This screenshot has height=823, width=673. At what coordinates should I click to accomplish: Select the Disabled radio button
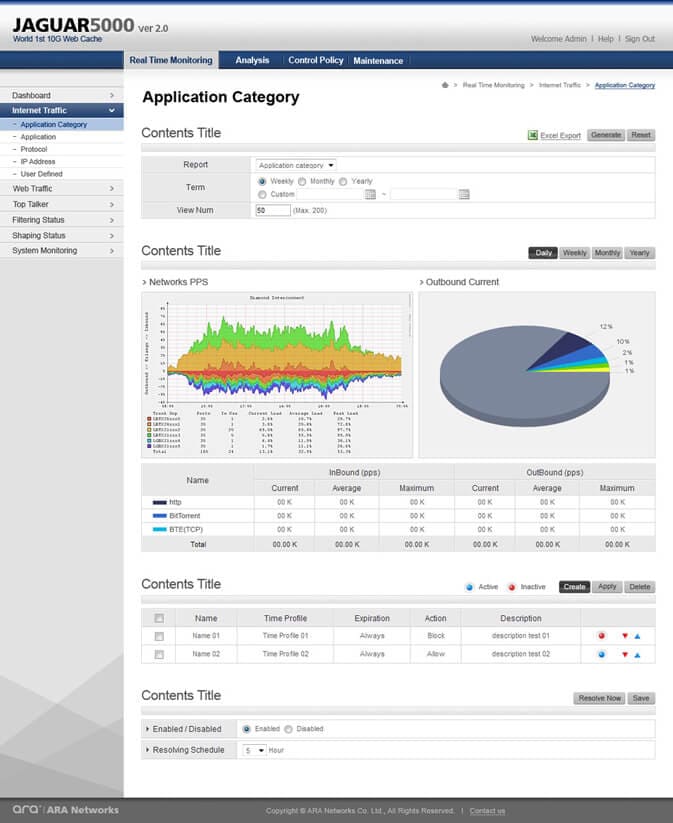[x=288, y=729]
